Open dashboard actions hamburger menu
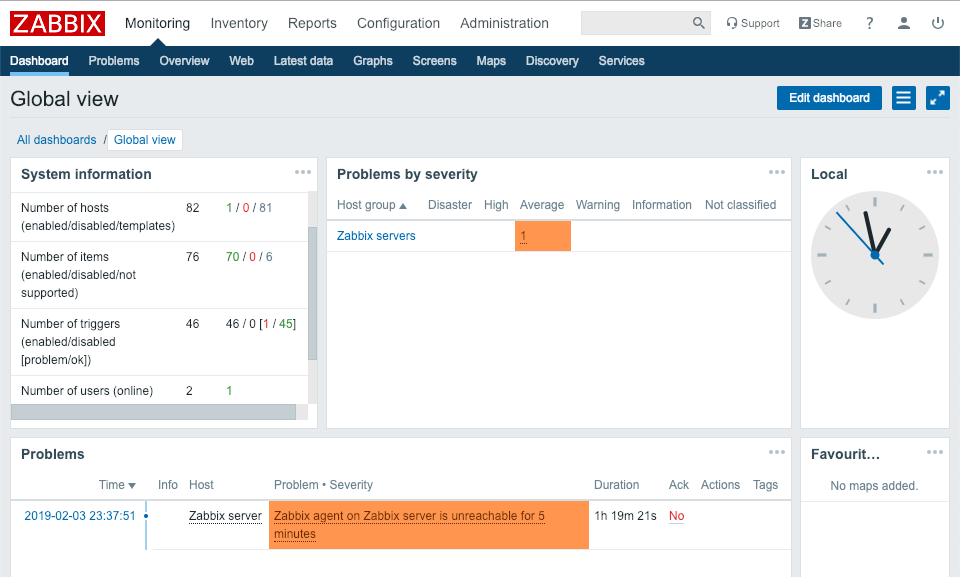 (x=904, y=98)
